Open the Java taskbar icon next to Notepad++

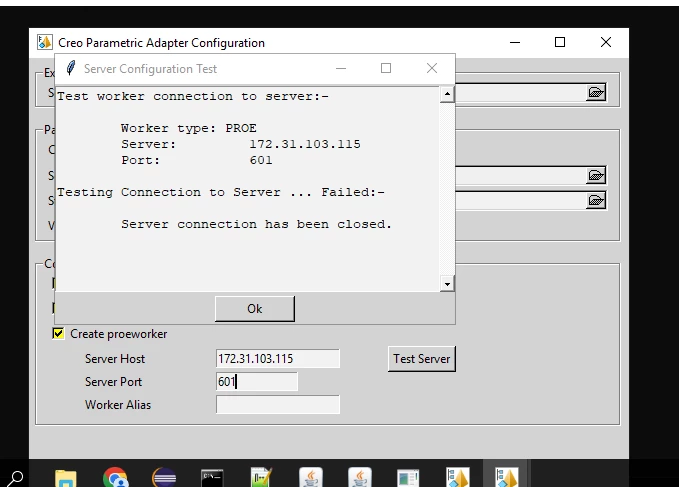click(x=311, y=477)
